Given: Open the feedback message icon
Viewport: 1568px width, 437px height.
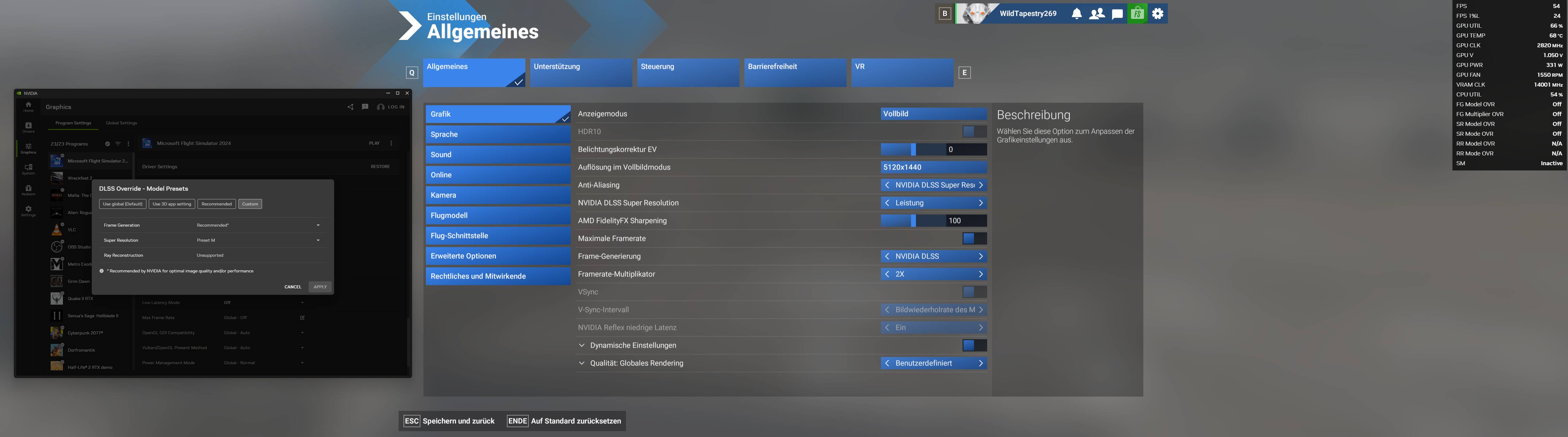Looking at the screenshot, I should coord(365,107).
